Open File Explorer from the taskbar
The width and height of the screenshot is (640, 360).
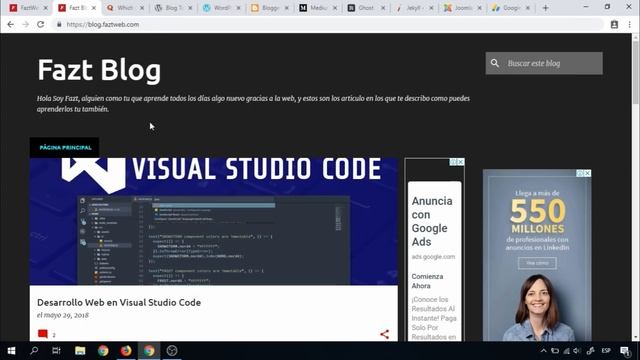tap(80, 351)
